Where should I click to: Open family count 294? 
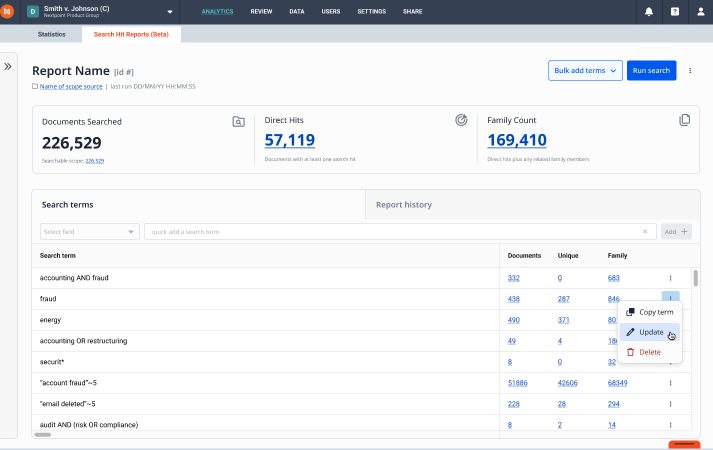pos(613,404)
